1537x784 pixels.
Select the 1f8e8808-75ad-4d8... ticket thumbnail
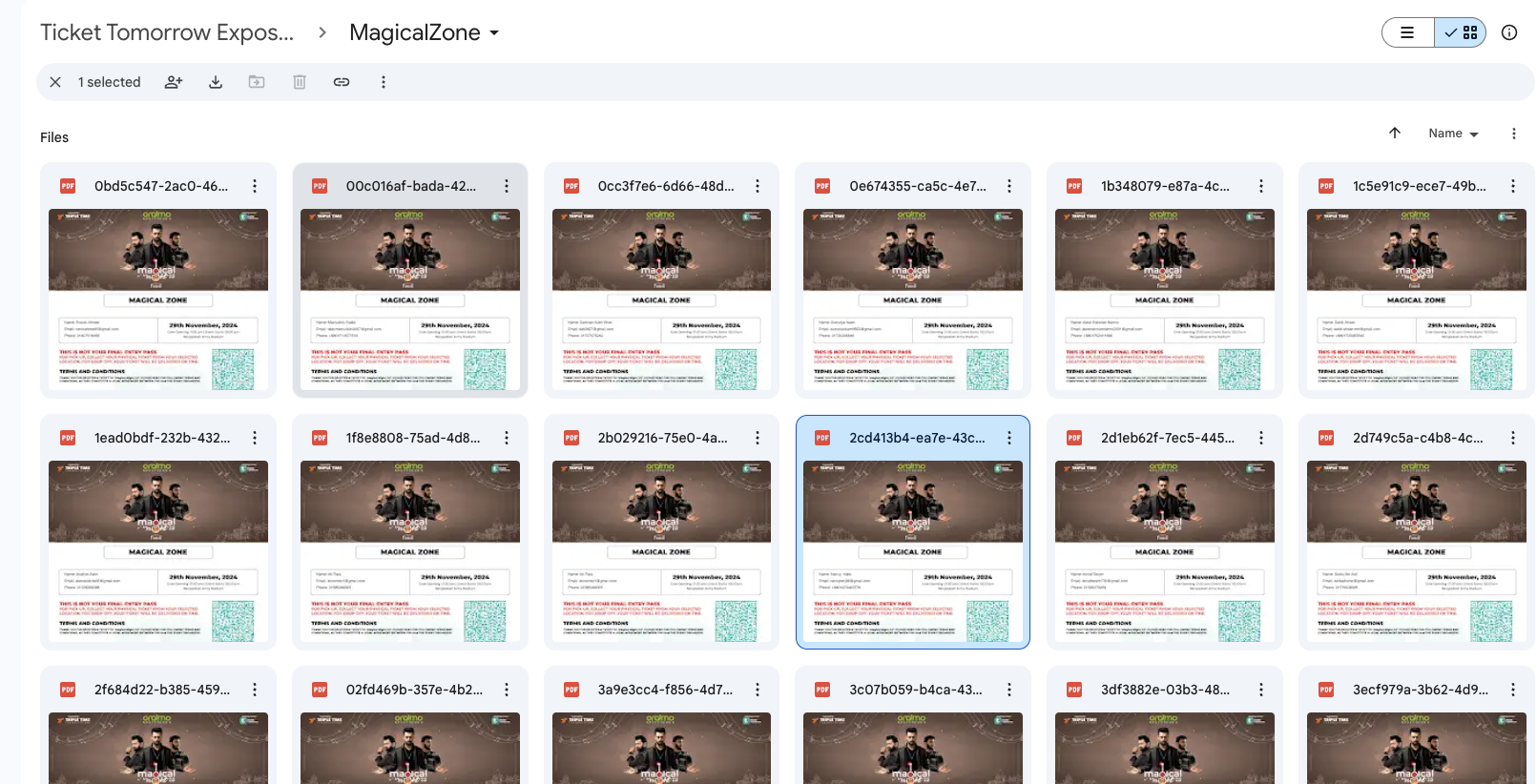coord(410,551)
